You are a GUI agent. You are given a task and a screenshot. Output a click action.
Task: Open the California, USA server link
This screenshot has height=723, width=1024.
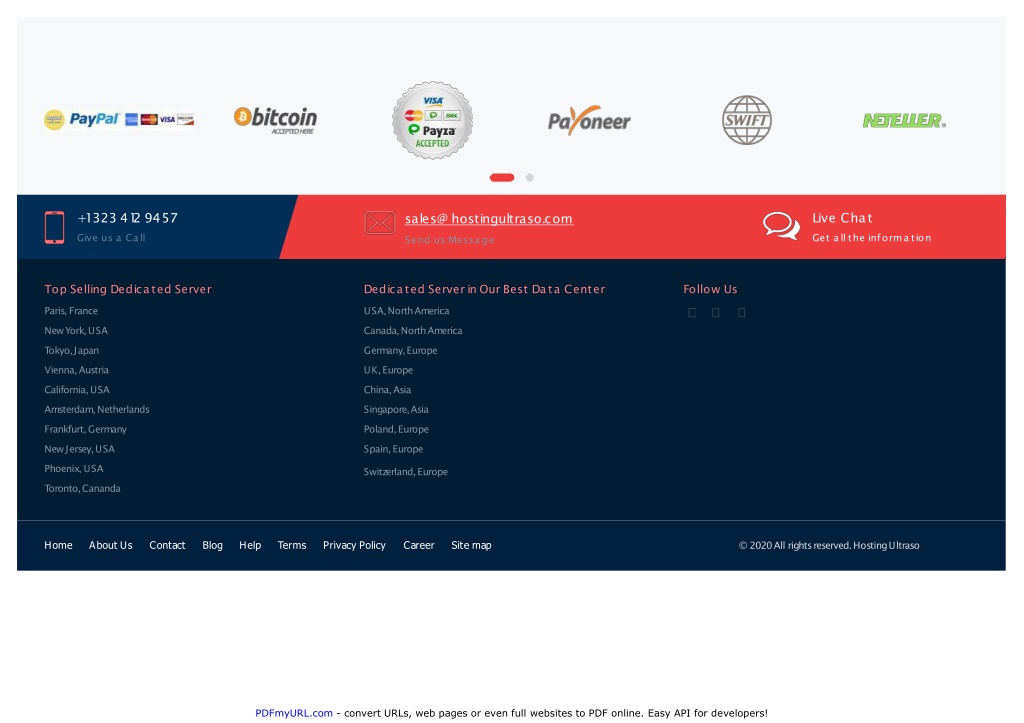point(77,390)
